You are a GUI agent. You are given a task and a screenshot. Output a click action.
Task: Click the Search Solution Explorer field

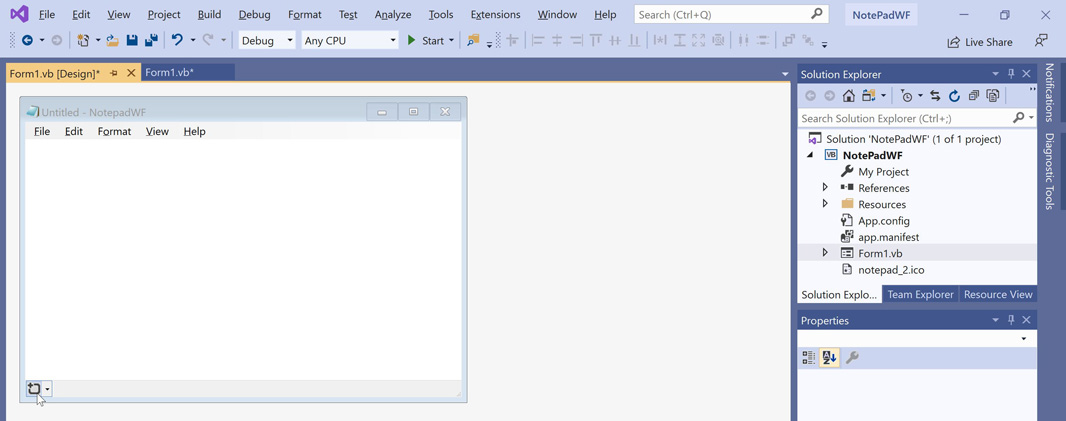click(905, 118)
